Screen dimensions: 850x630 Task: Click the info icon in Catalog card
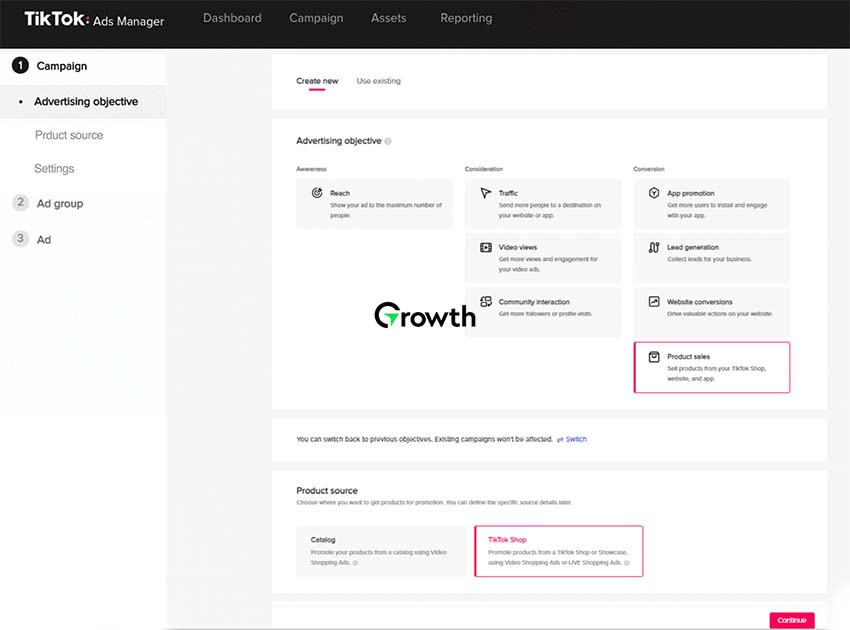click(x=356, y=563)
